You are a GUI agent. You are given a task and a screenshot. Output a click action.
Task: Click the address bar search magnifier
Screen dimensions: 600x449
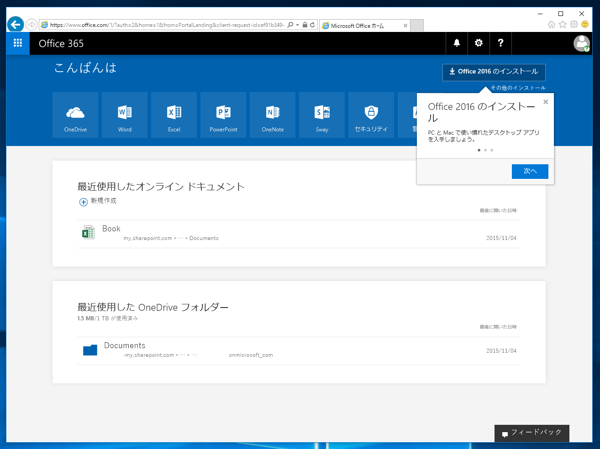point(290,25)
